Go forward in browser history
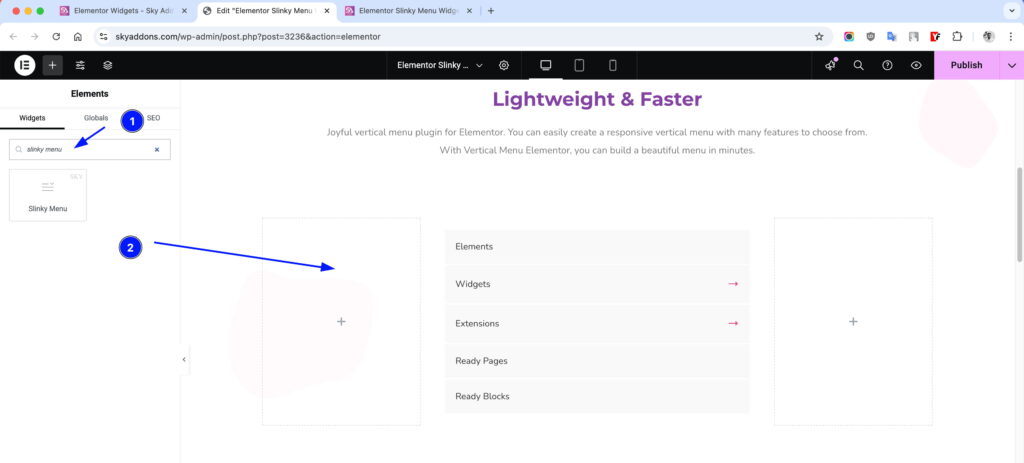This screenshot has width=1024, height=463. coord(35,37)
